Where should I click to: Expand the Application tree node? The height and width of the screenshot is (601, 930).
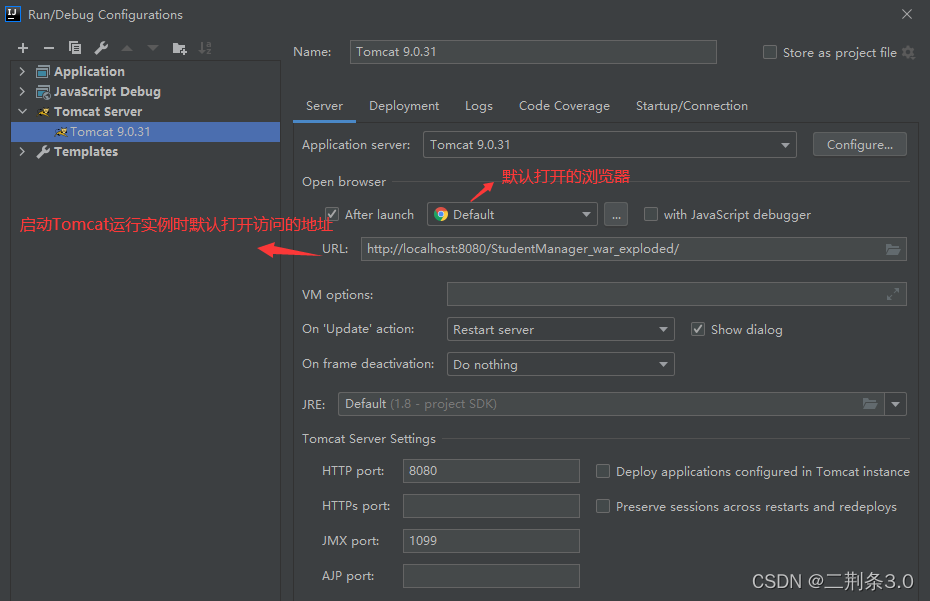click(23, 72)
